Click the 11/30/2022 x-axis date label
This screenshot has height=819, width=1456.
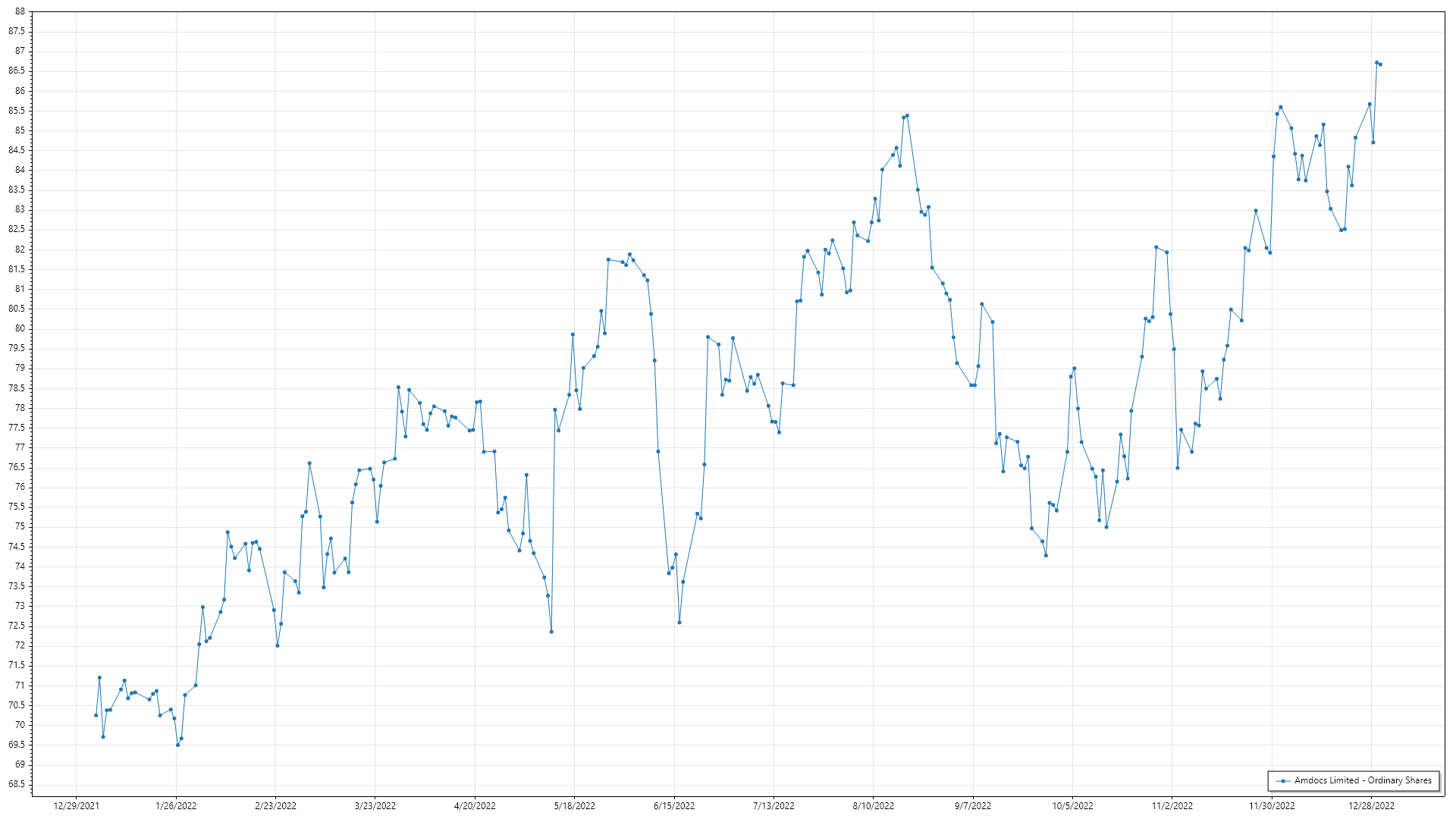pyautogui.click(x=1272, y=806)
